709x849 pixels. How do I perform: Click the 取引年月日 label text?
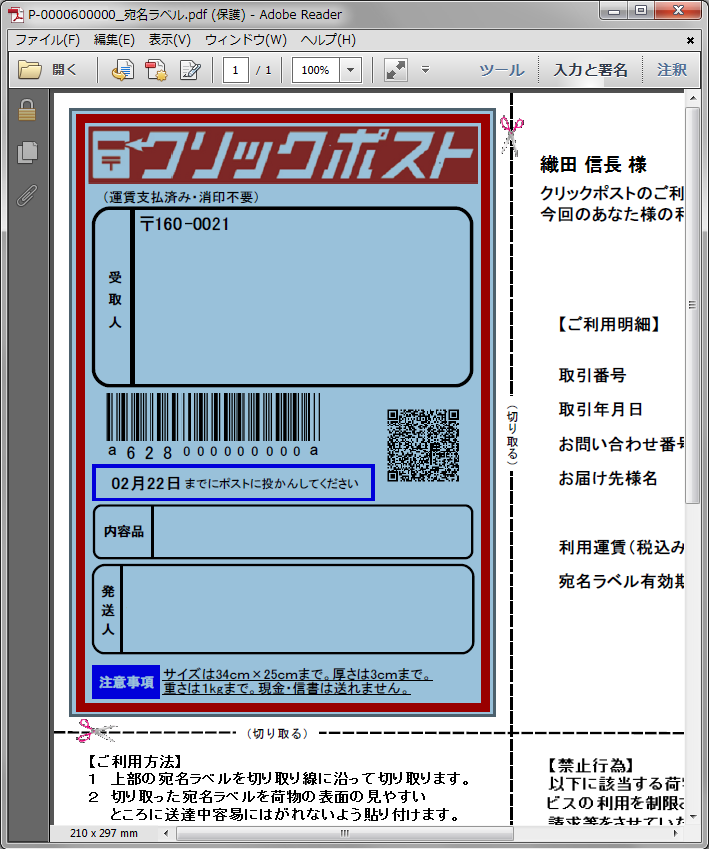600,409
